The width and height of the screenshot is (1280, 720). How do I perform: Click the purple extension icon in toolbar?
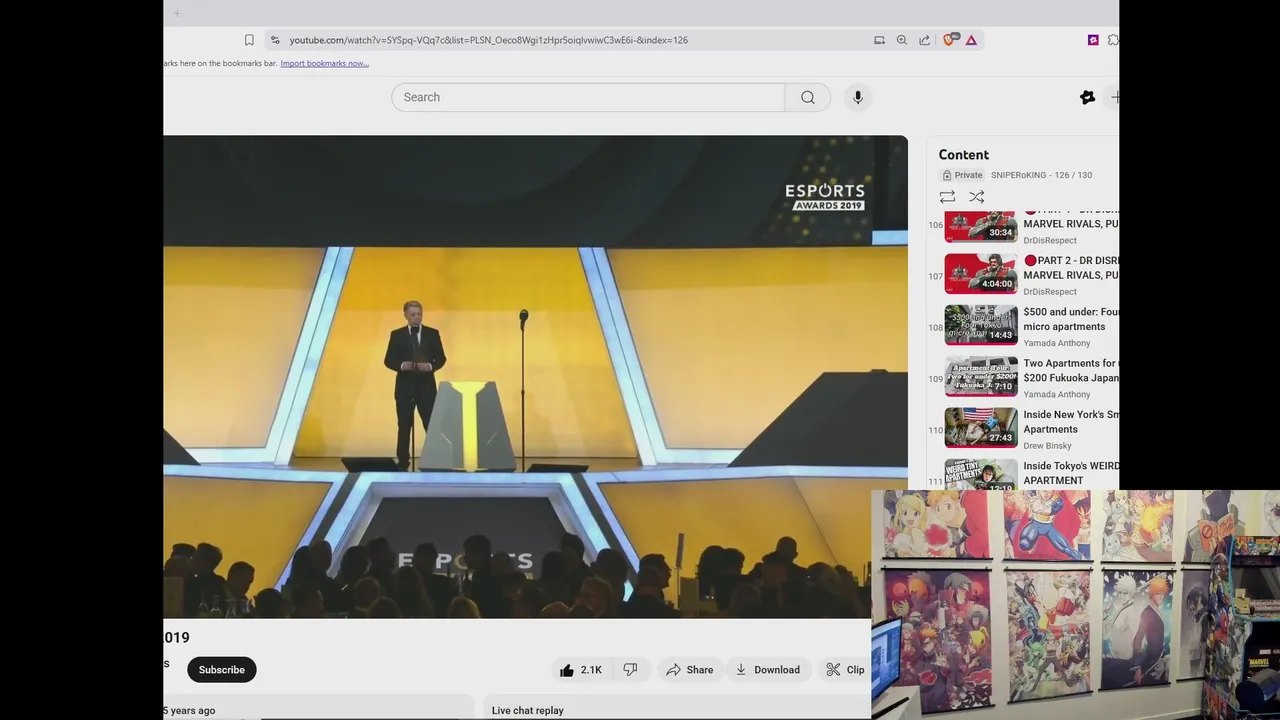pyautogui.click(x=1093, y=40)
